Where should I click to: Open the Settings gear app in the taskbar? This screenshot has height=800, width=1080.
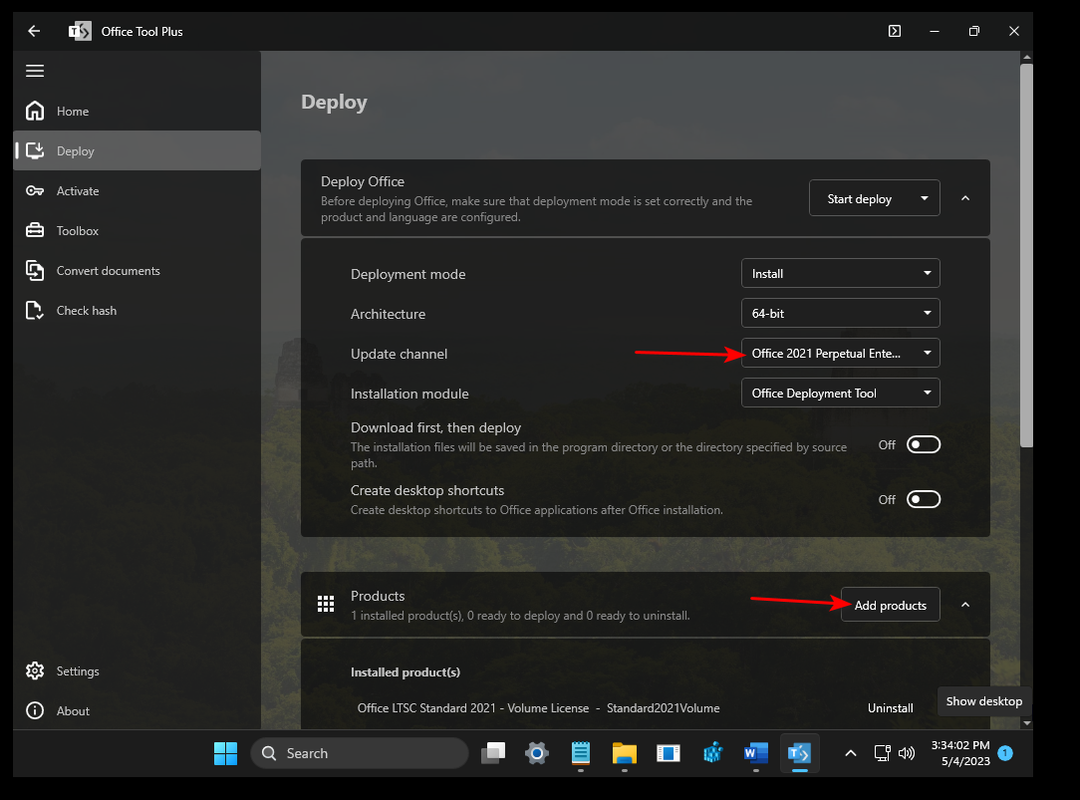coord(537,753)
